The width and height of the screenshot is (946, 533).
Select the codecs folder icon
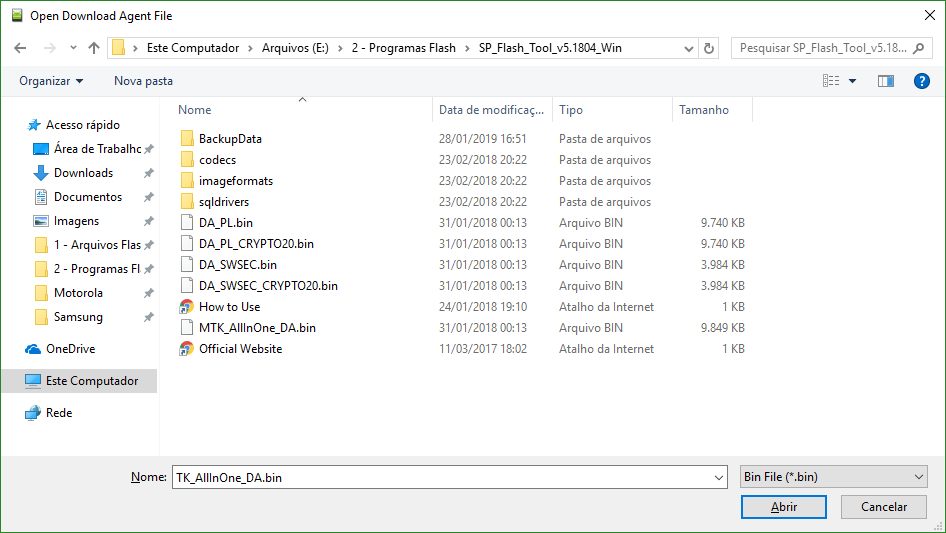[x=187, y=160]
